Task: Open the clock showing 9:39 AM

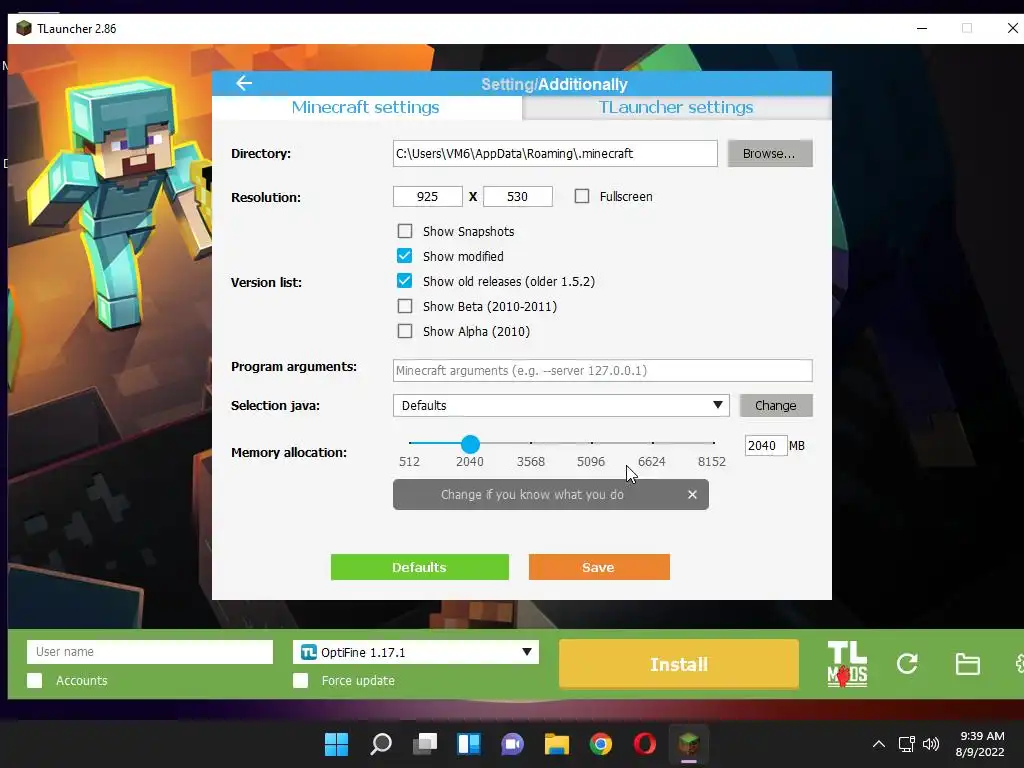Action: coord(980,744)
